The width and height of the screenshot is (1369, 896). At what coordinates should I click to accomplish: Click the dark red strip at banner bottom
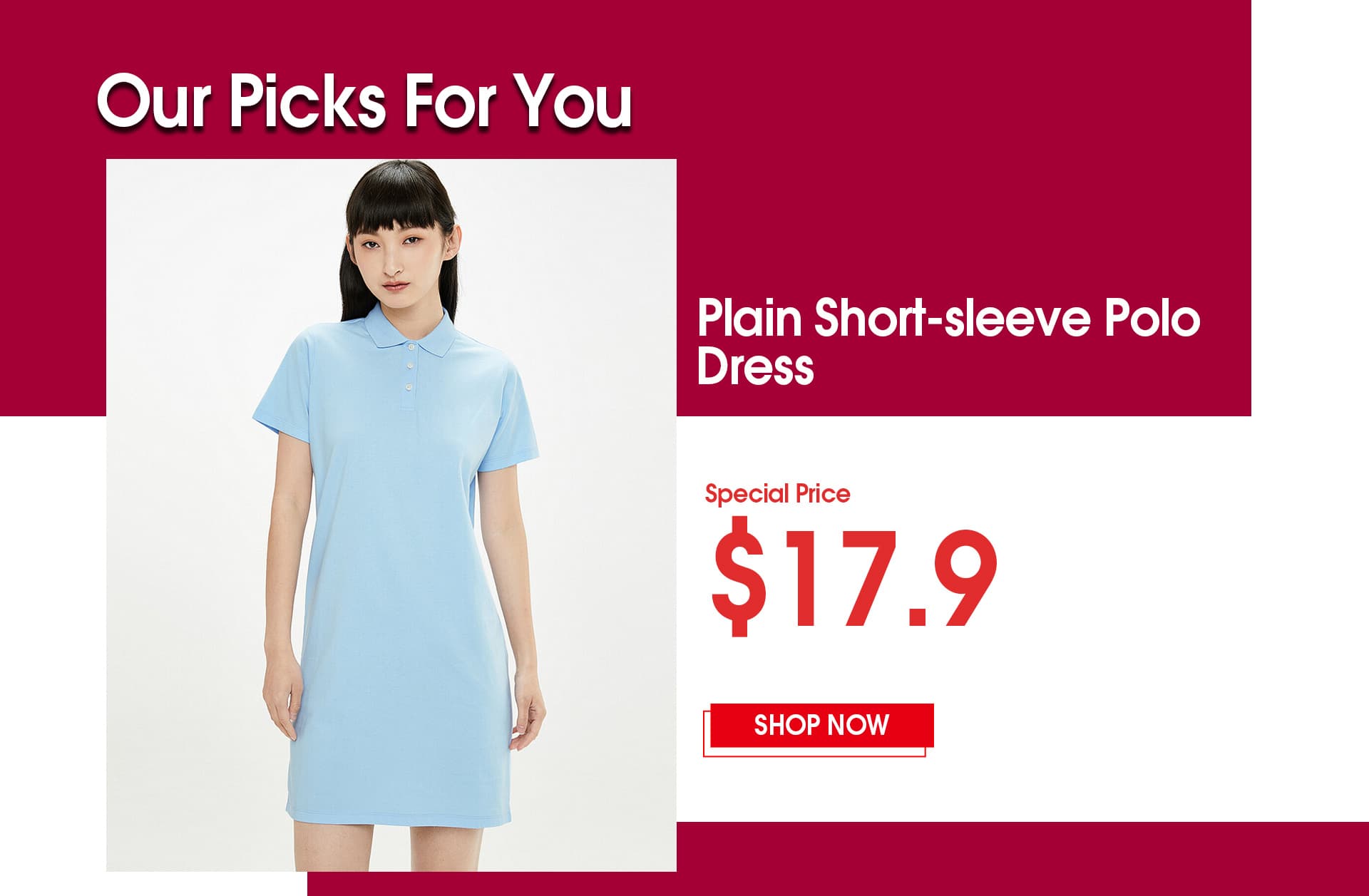click(x=838, y=859)
